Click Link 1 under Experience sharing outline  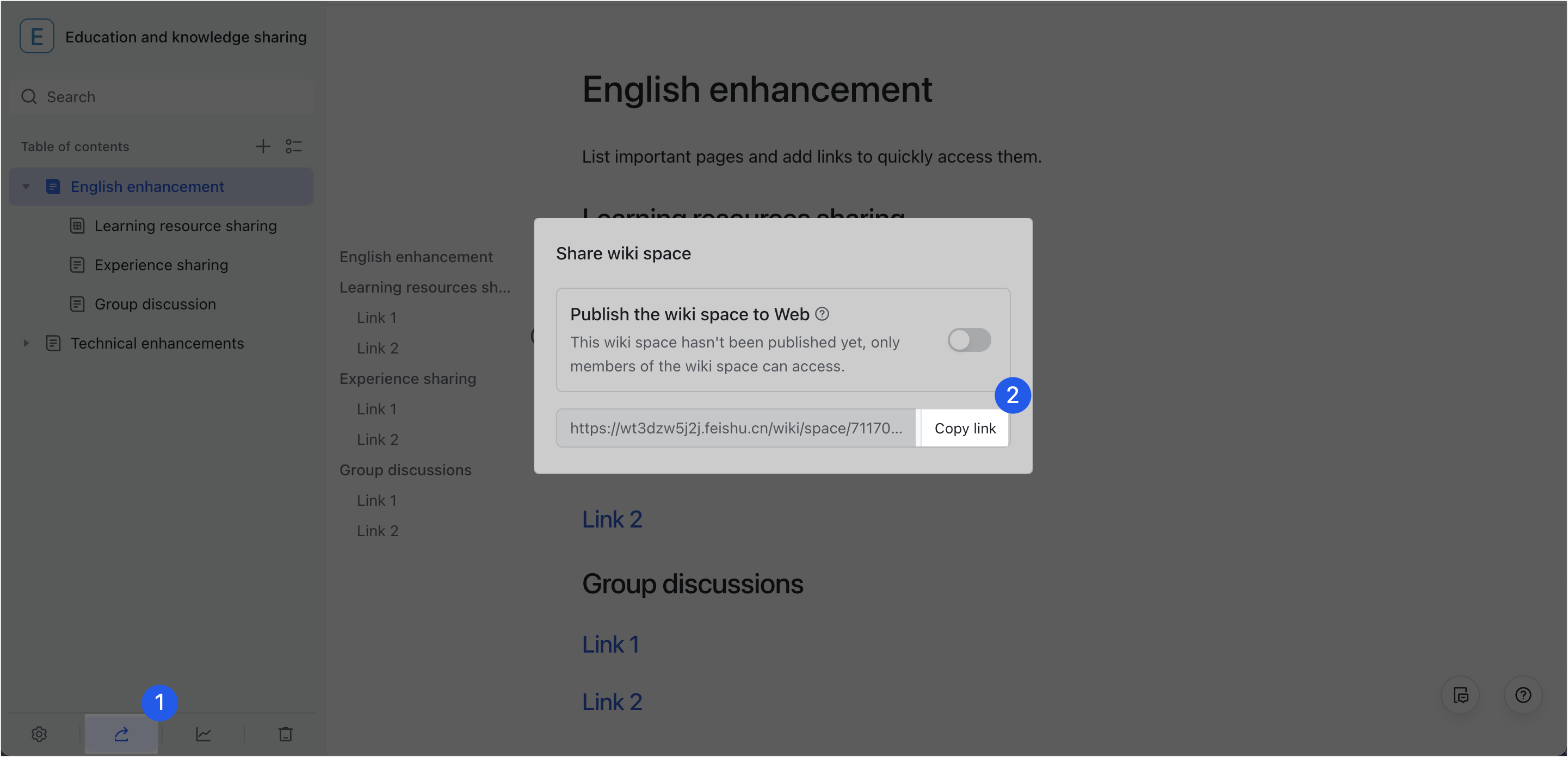[377, 409]
